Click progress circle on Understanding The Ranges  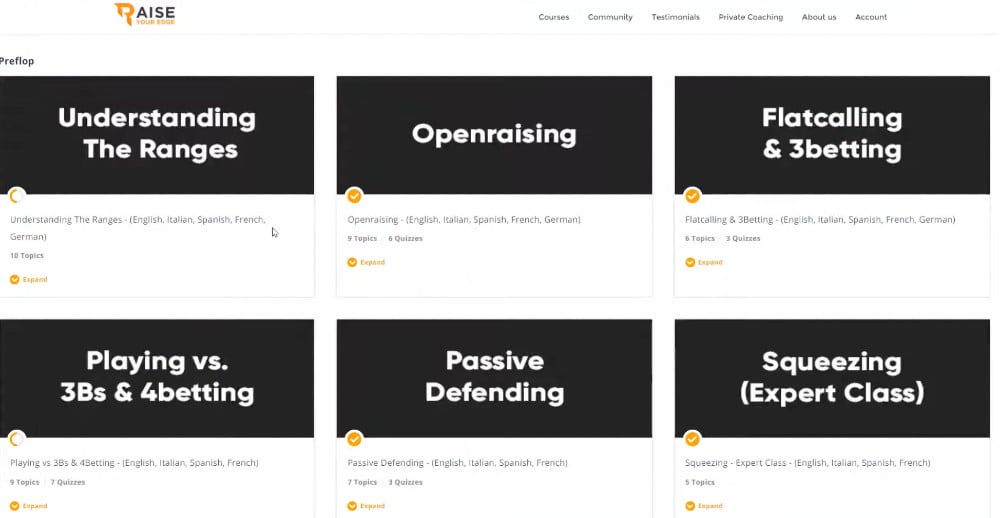tap(17, 195)
